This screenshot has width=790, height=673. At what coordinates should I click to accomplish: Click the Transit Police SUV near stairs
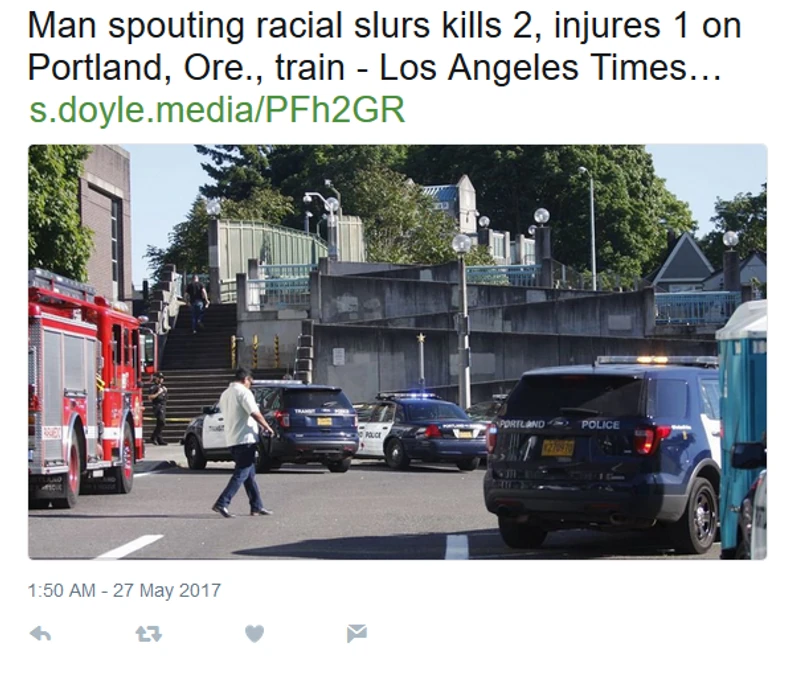272,427
